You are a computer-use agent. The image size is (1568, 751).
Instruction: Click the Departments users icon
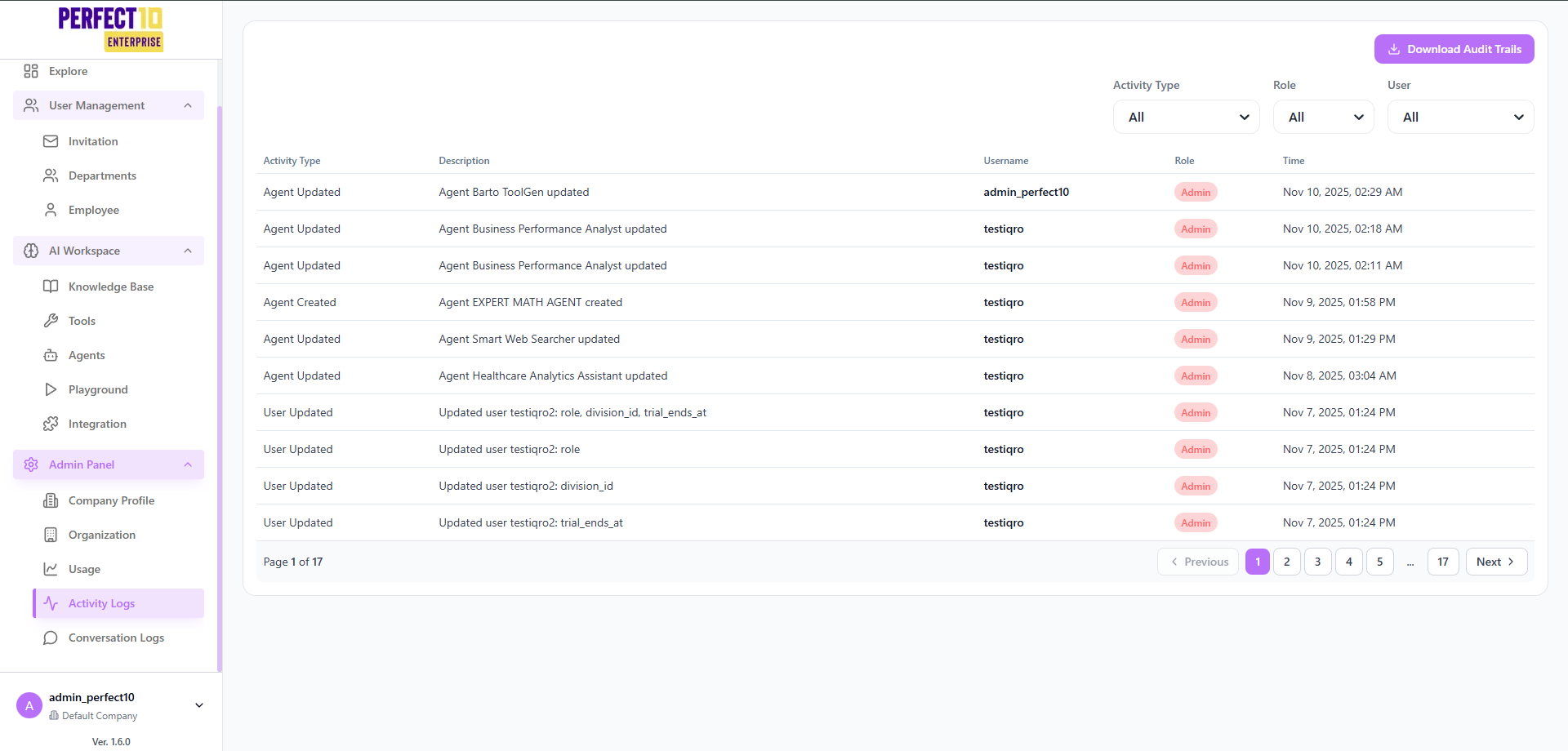click(x=51, y=176)
